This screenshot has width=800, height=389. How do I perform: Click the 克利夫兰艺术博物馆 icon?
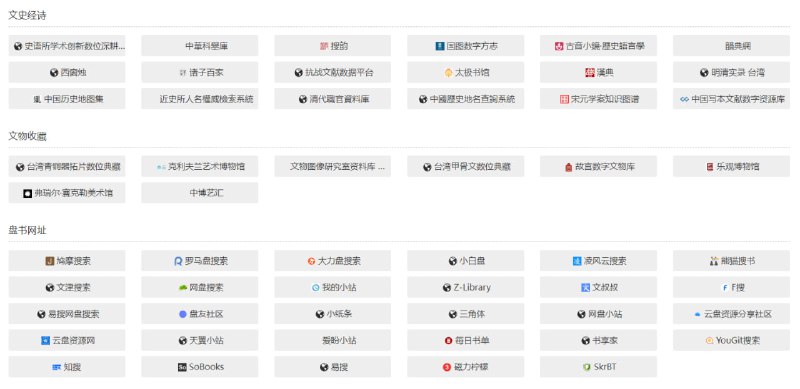[161, 167]
